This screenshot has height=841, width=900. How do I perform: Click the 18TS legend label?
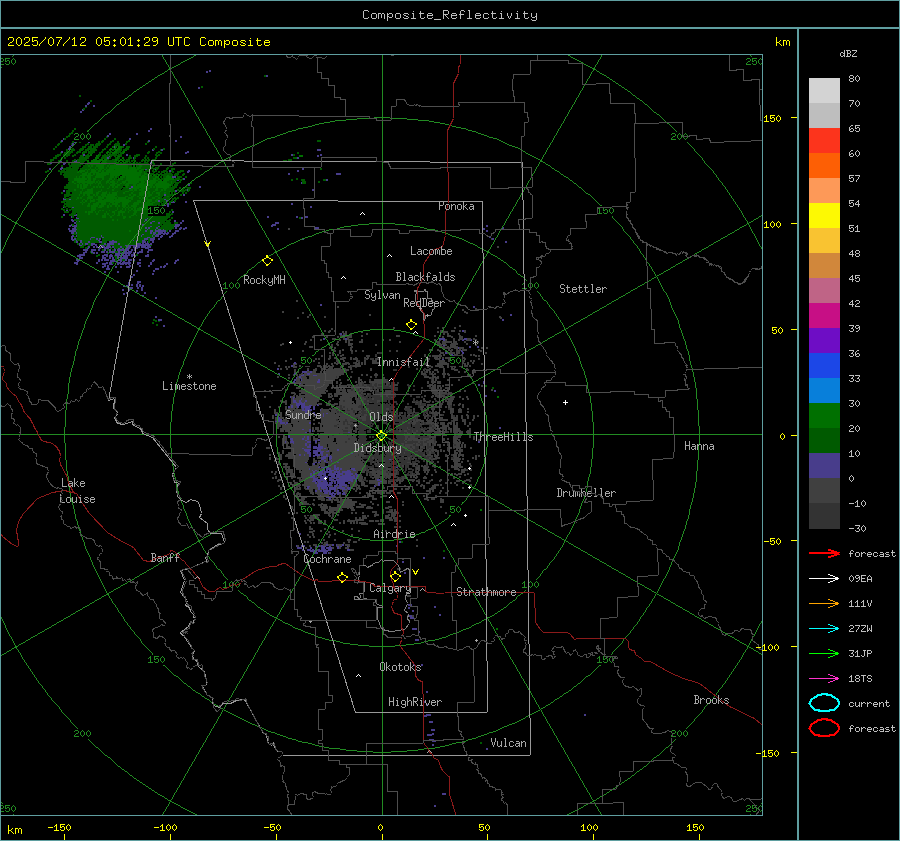[860, 679]
